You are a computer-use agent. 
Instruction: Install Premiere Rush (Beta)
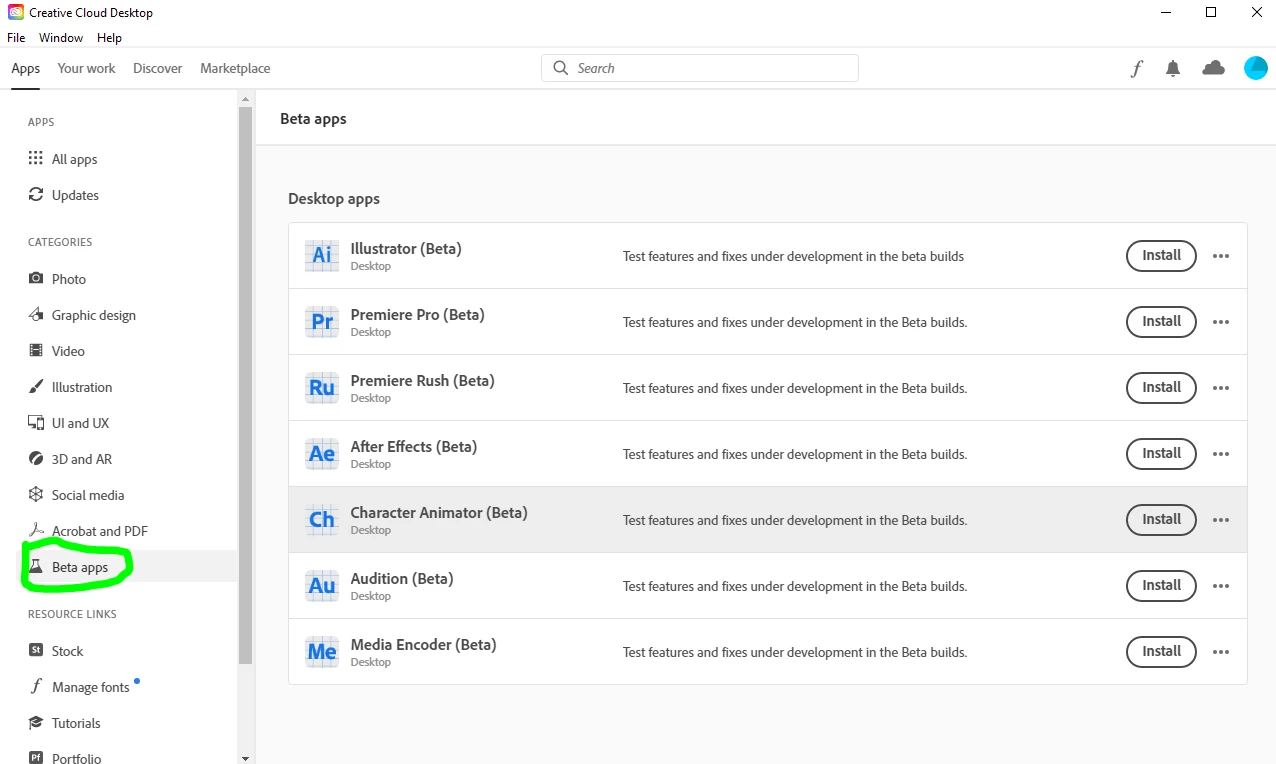tap(1161, 387)
